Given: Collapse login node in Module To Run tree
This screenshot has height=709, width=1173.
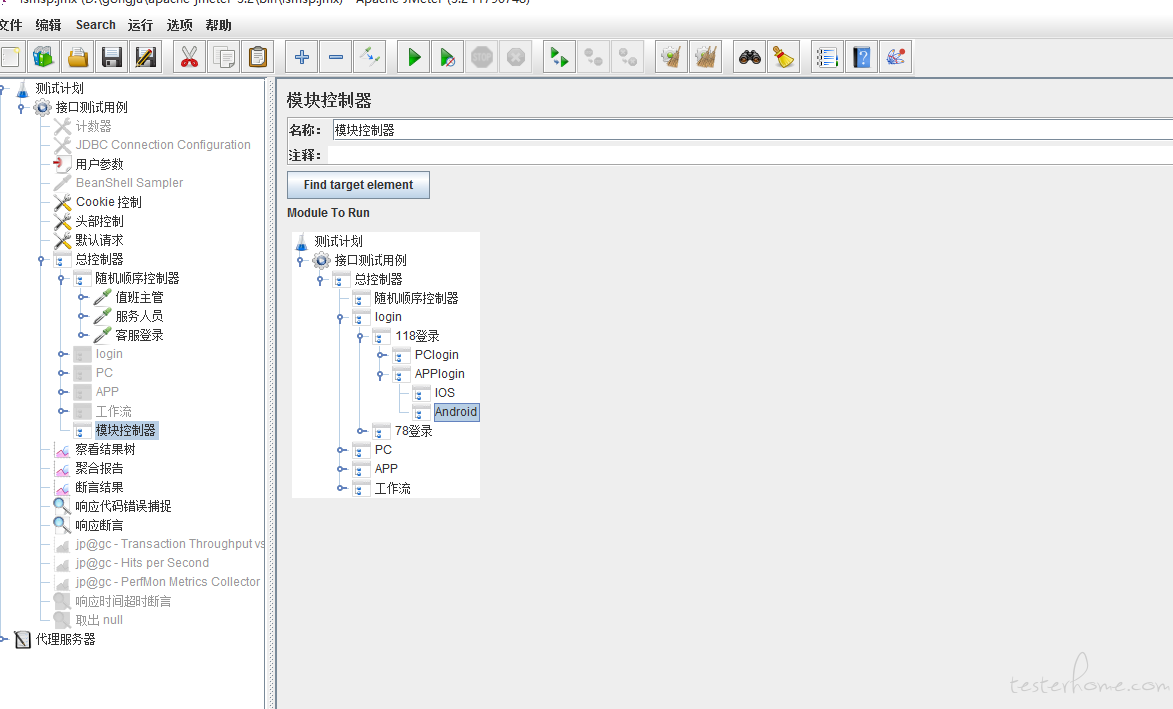Looking at the screenshot, I should pyautogui.click(x=340, y=318).
